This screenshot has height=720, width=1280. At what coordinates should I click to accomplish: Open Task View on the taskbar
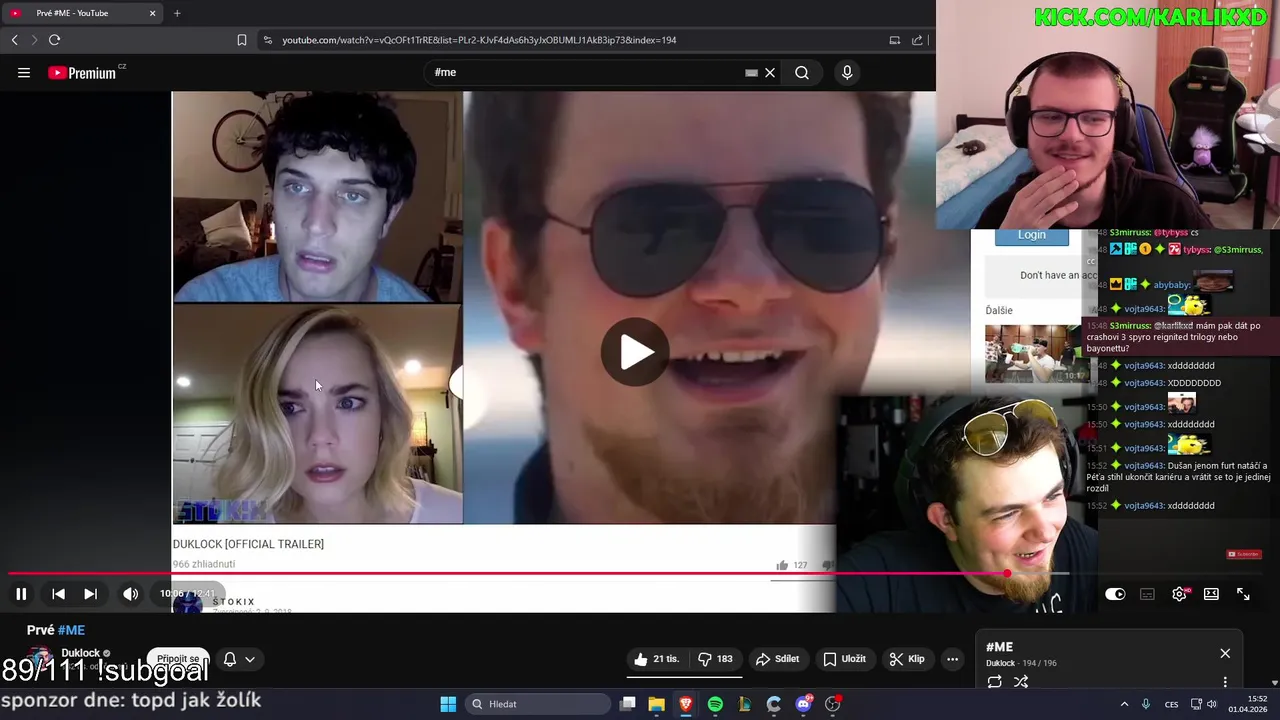pyautogui.click(x=627, y=704)
